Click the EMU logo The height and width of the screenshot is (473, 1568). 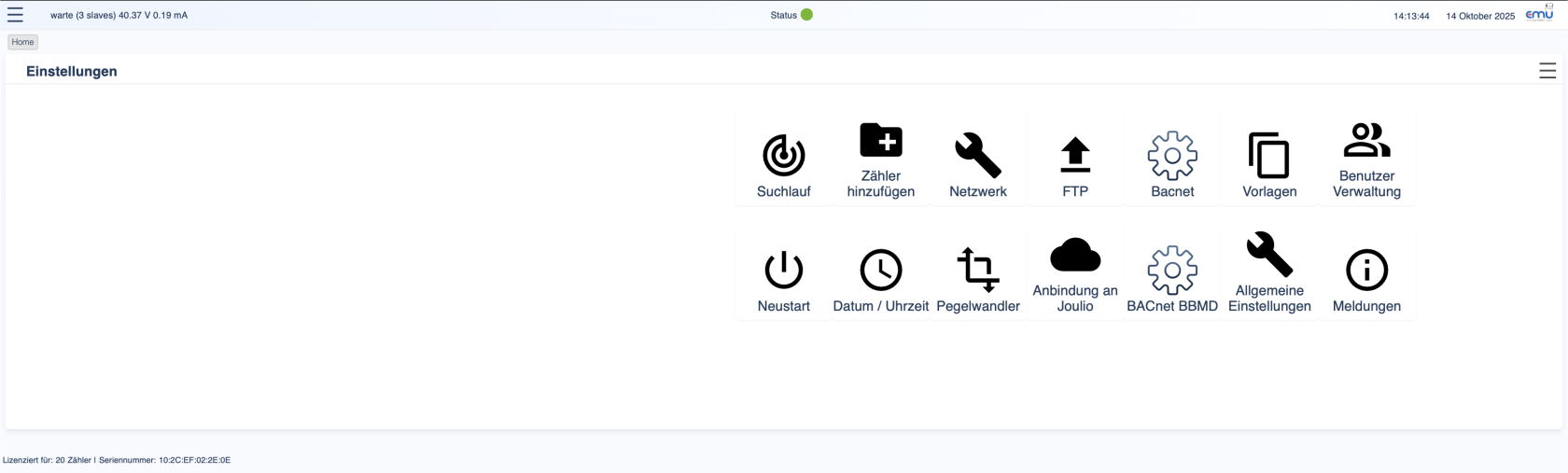tap(1539, 14)
